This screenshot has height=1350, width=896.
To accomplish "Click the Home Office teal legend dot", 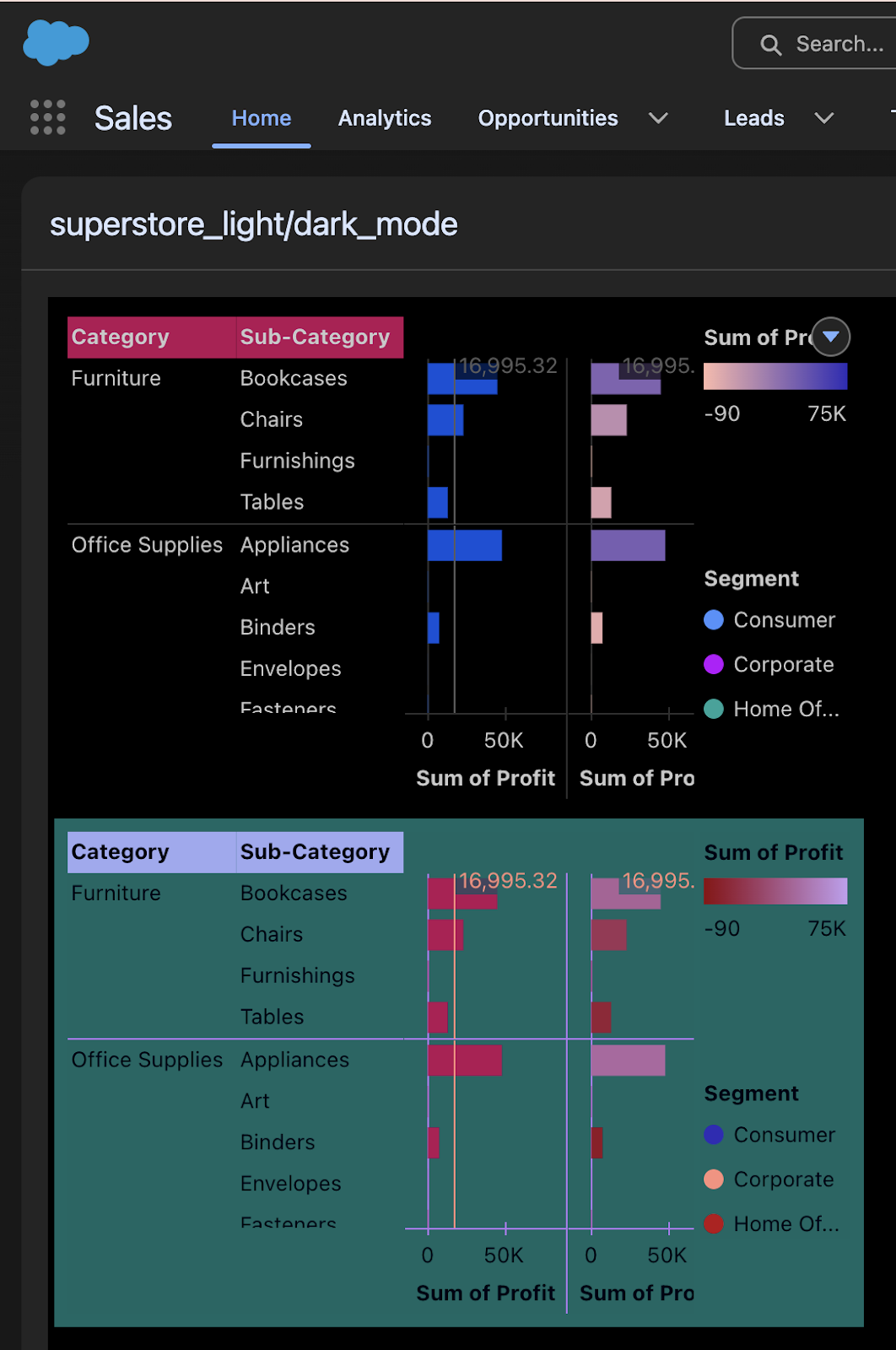I will click(714, 710).
